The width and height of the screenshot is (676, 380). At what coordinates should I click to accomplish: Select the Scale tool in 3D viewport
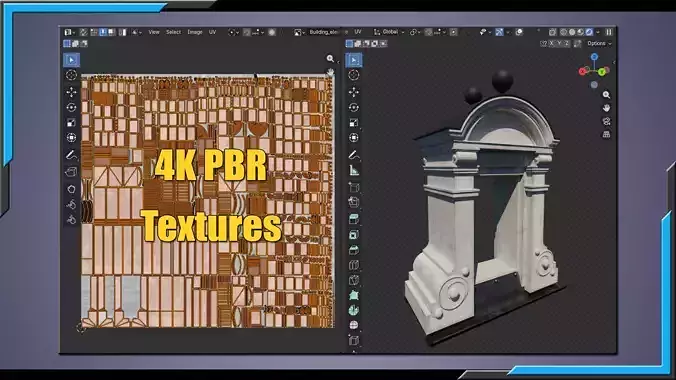[x=354, y=123]
